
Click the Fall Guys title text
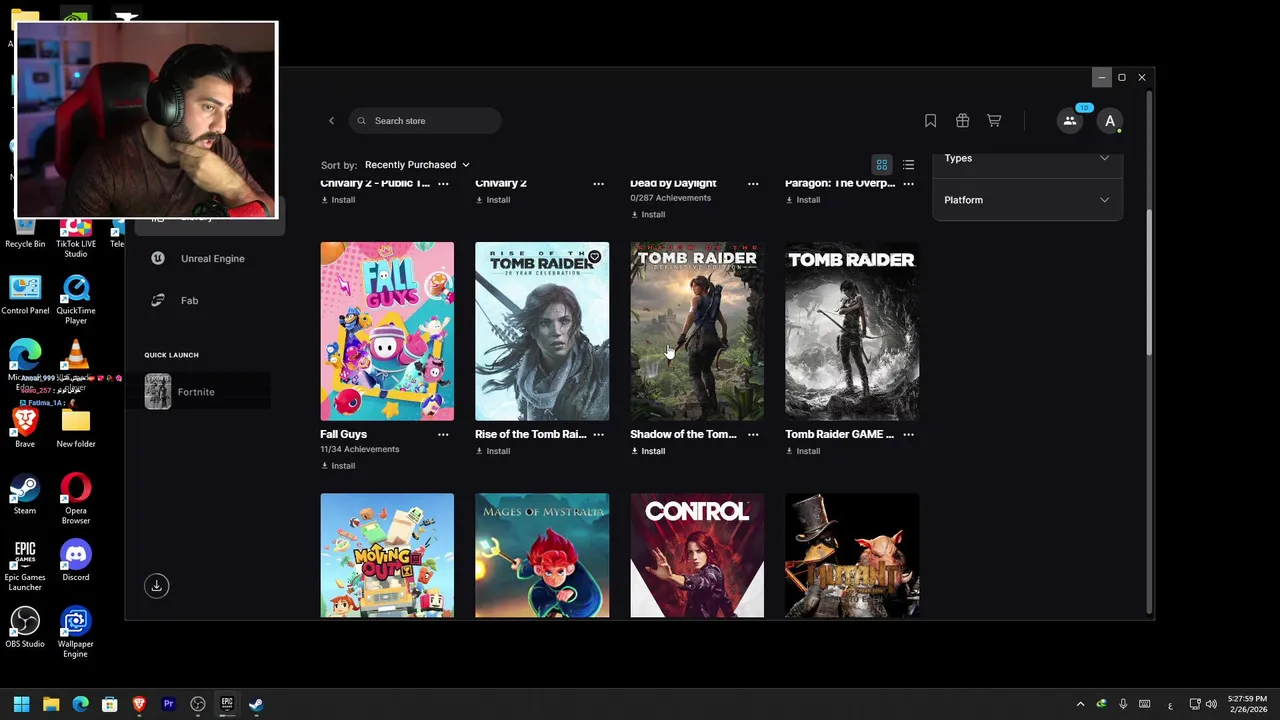(x=343, y=435)
